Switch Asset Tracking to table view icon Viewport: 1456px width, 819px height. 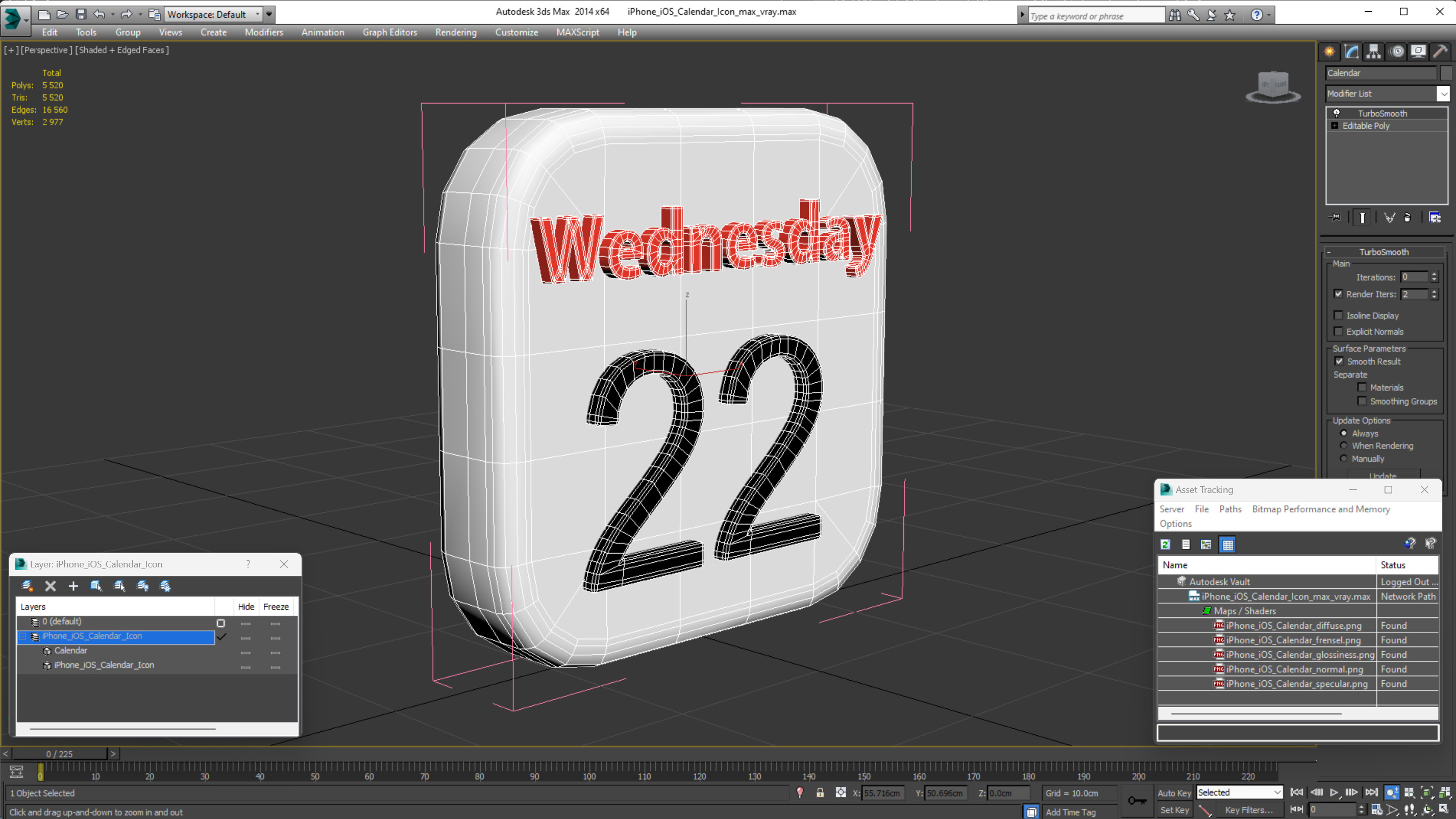[1228, 544]
